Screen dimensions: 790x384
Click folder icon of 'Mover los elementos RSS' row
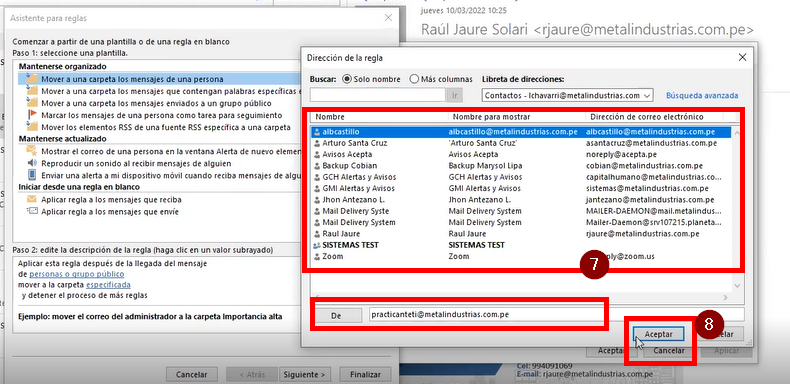[x=32, y=126]
